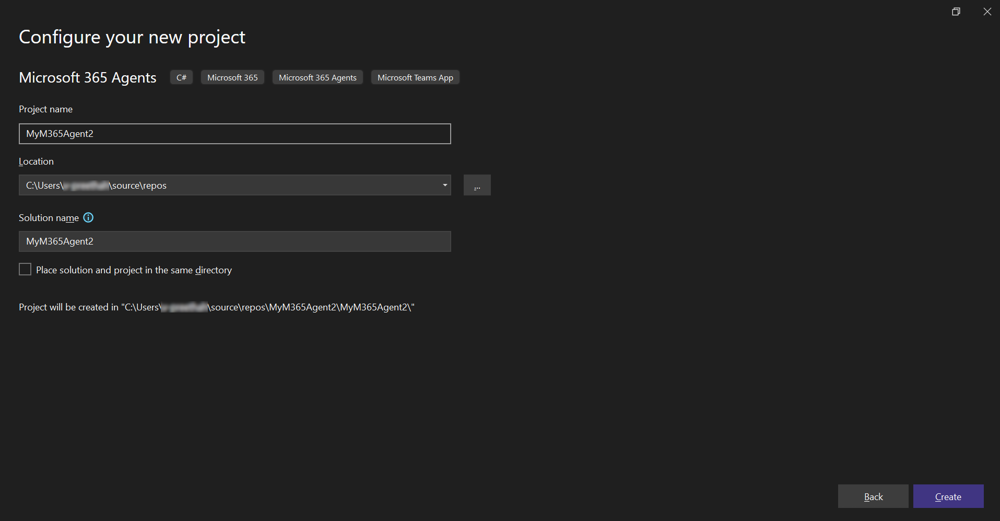Click the Microsoft 365 Agents tag

(x=318, y=77)
